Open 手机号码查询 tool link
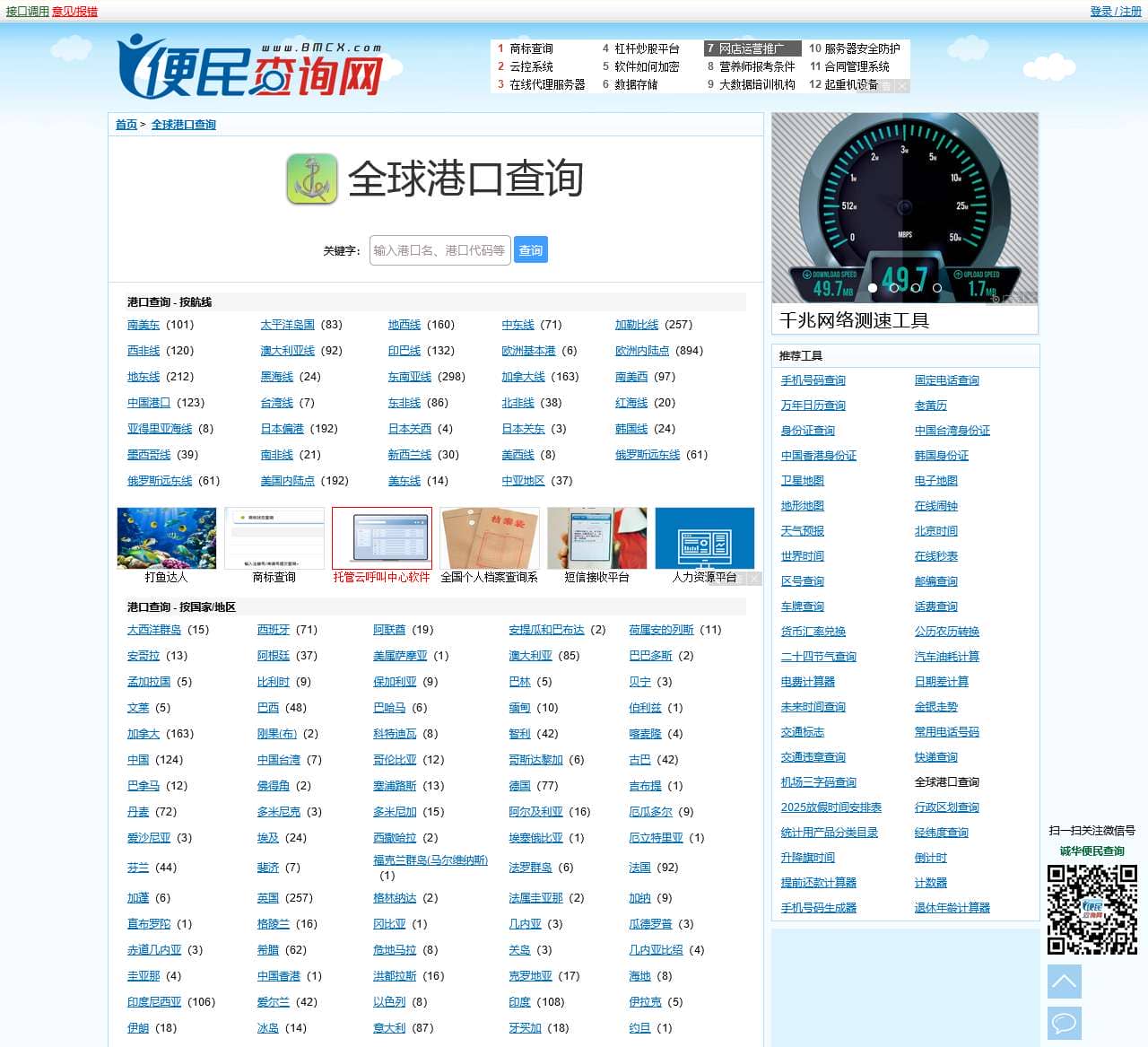The image size is (1148, 1047). pyautogui.click(x=813, y=380)
